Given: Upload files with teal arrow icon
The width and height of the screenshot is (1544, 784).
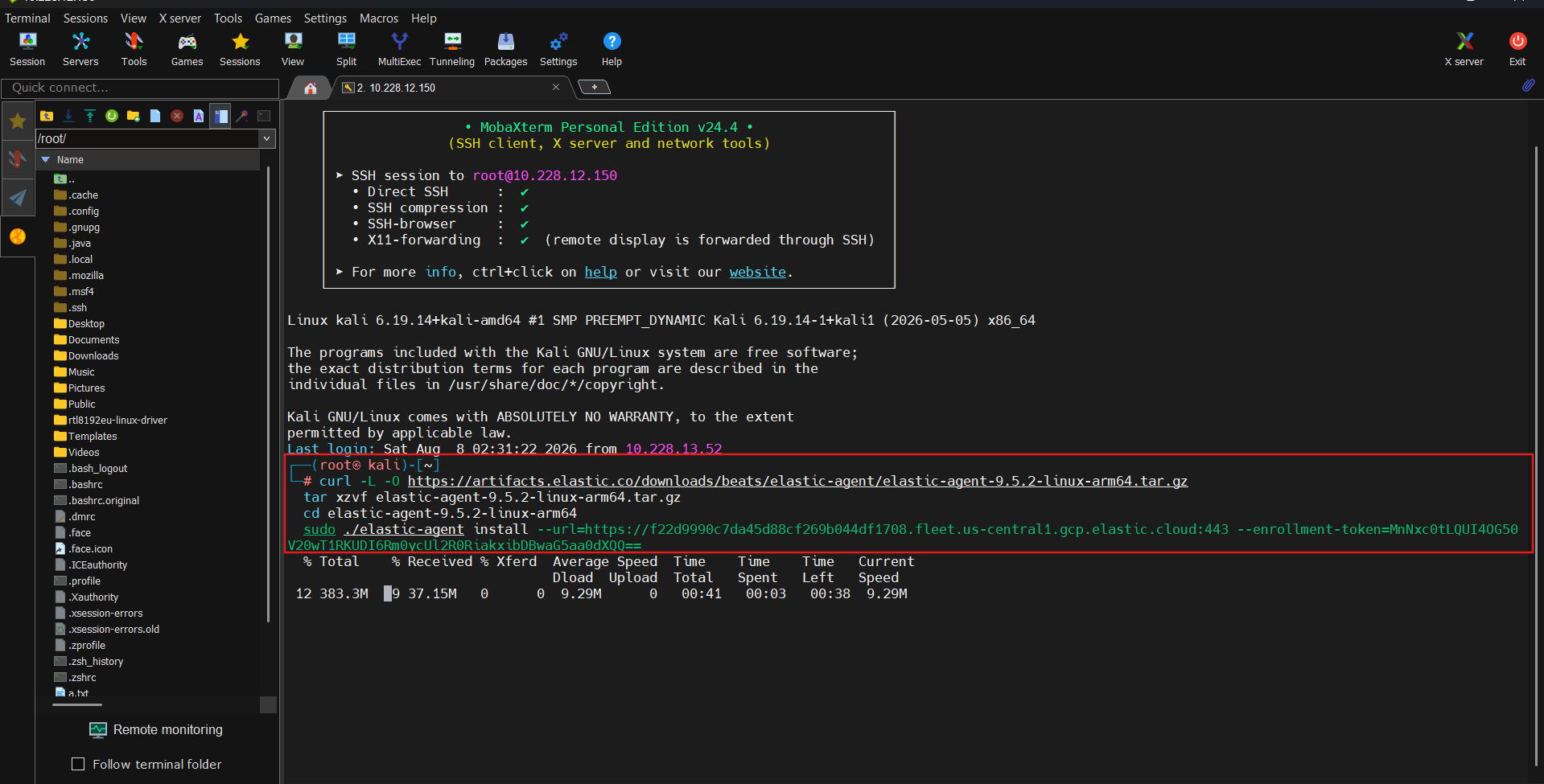Looking at the screenshot, I should 90,116.
